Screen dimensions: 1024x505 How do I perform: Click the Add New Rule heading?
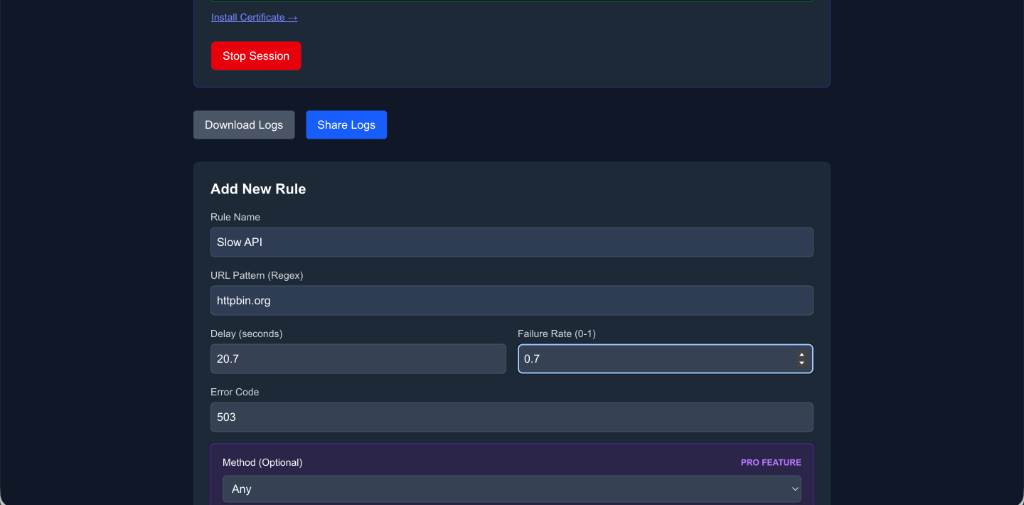click(x=258, y=189)
